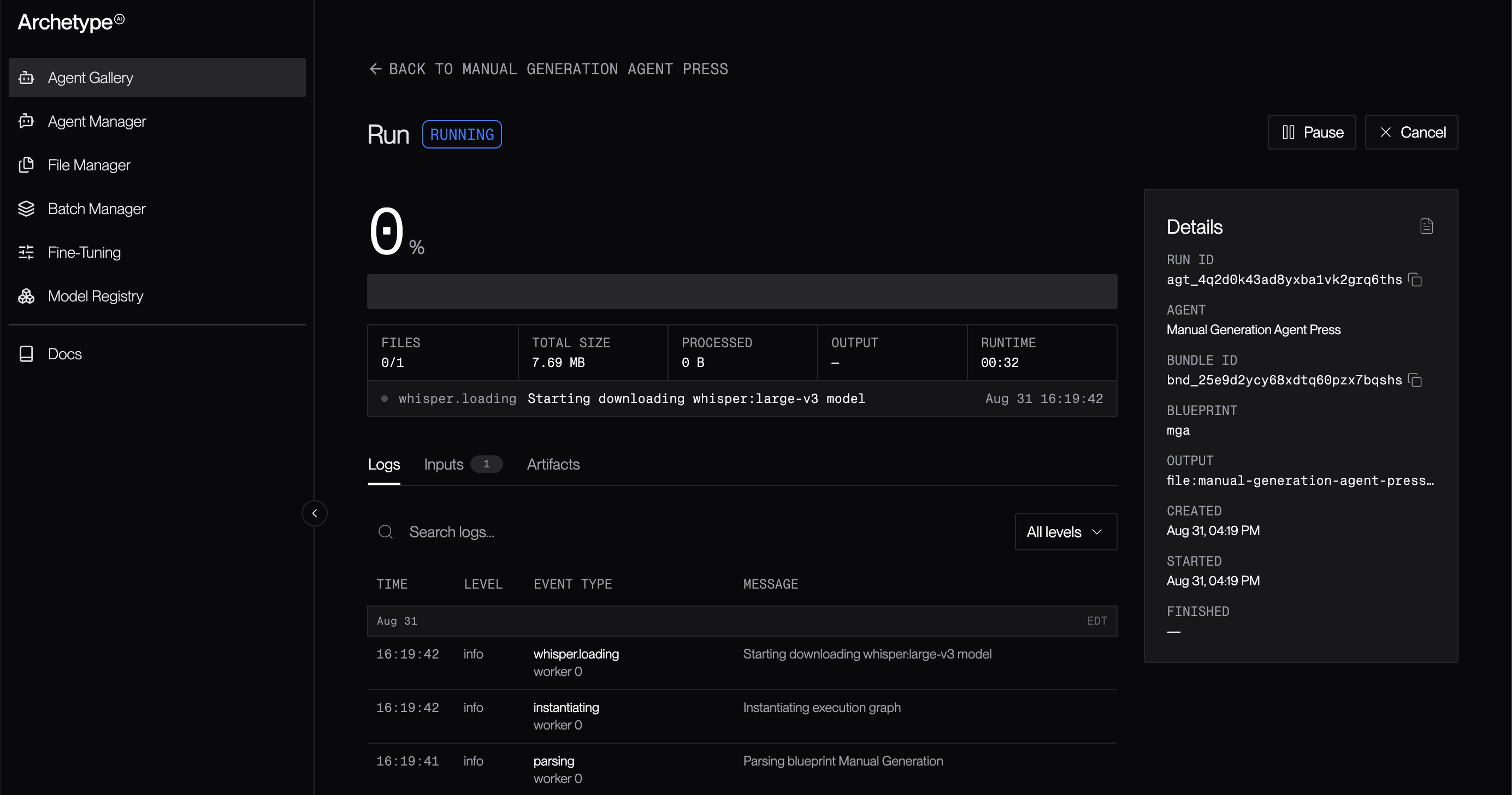
Task: Click the PROCESSED 0 B cell
Action: (742, 353)
